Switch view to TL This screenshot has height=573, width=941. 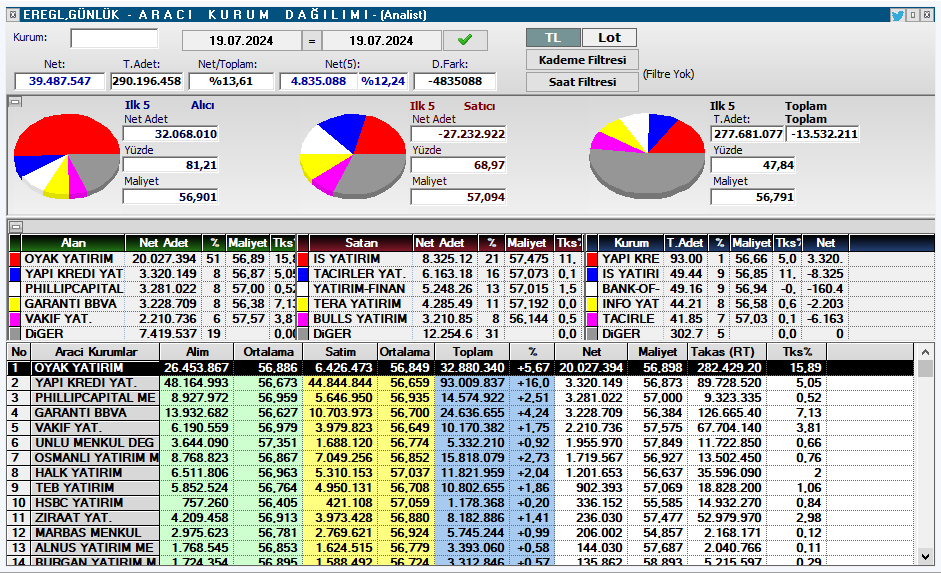(553, 38)
